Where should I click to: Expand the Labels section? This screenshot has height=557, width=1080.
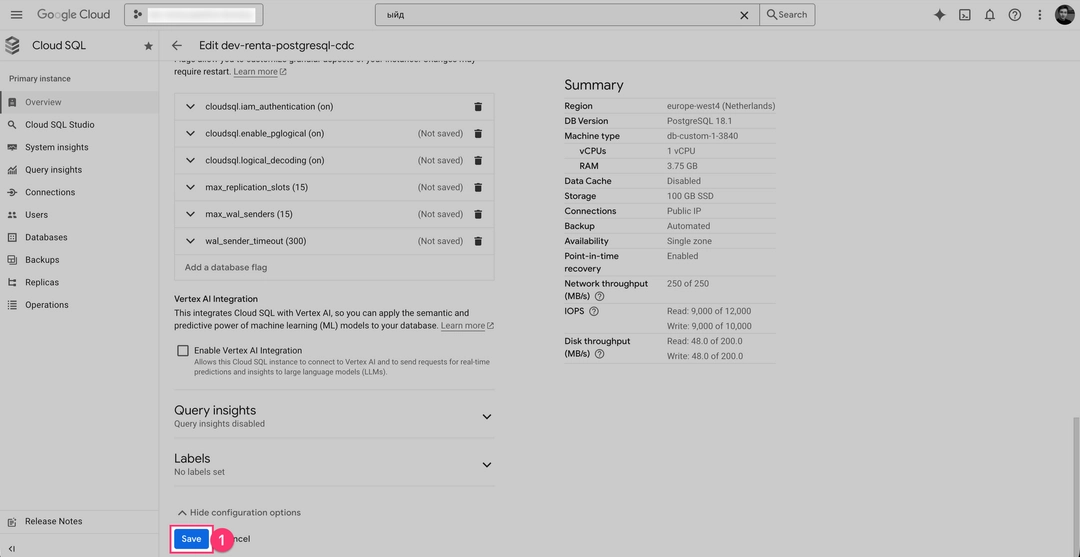pyautogui.click(x=487, y=464)
